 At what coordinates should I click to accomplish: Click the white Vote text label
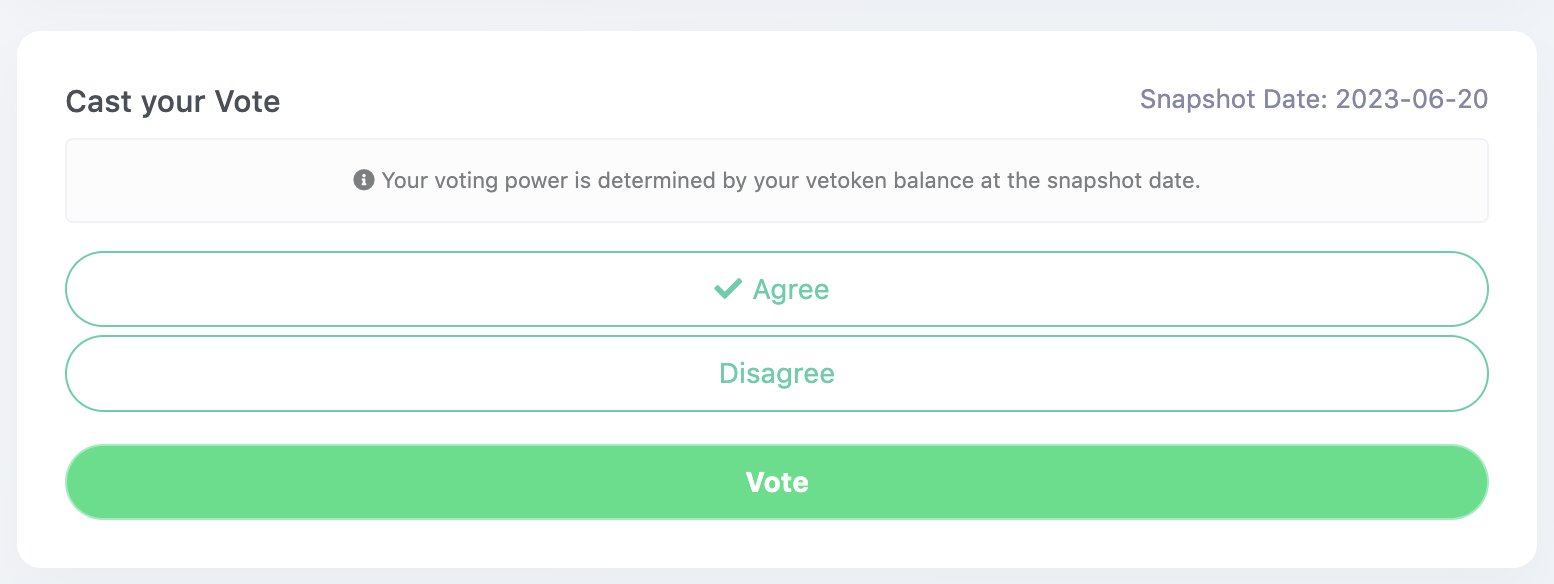(777, 482)
